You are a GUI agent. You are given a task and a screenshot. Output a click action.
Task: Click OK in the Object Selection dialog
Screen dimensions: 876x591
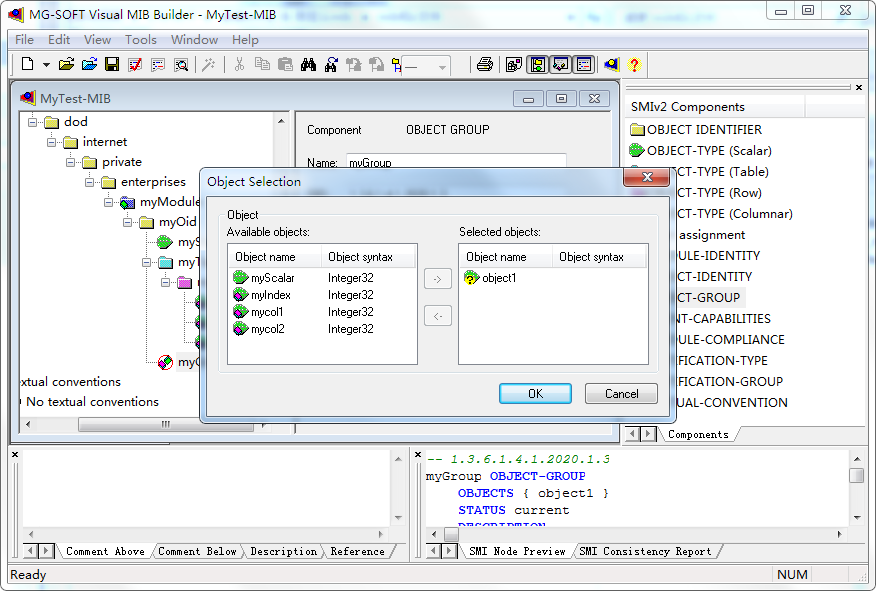click(x=535, y=393)
